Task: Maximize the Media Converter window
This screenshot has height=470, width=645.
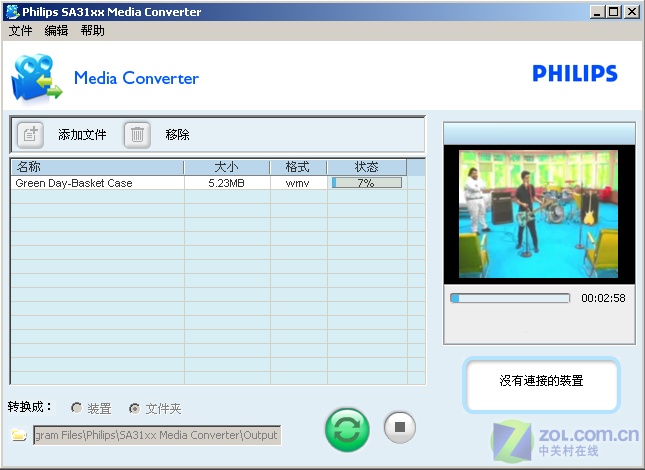Action: point(614,12)
